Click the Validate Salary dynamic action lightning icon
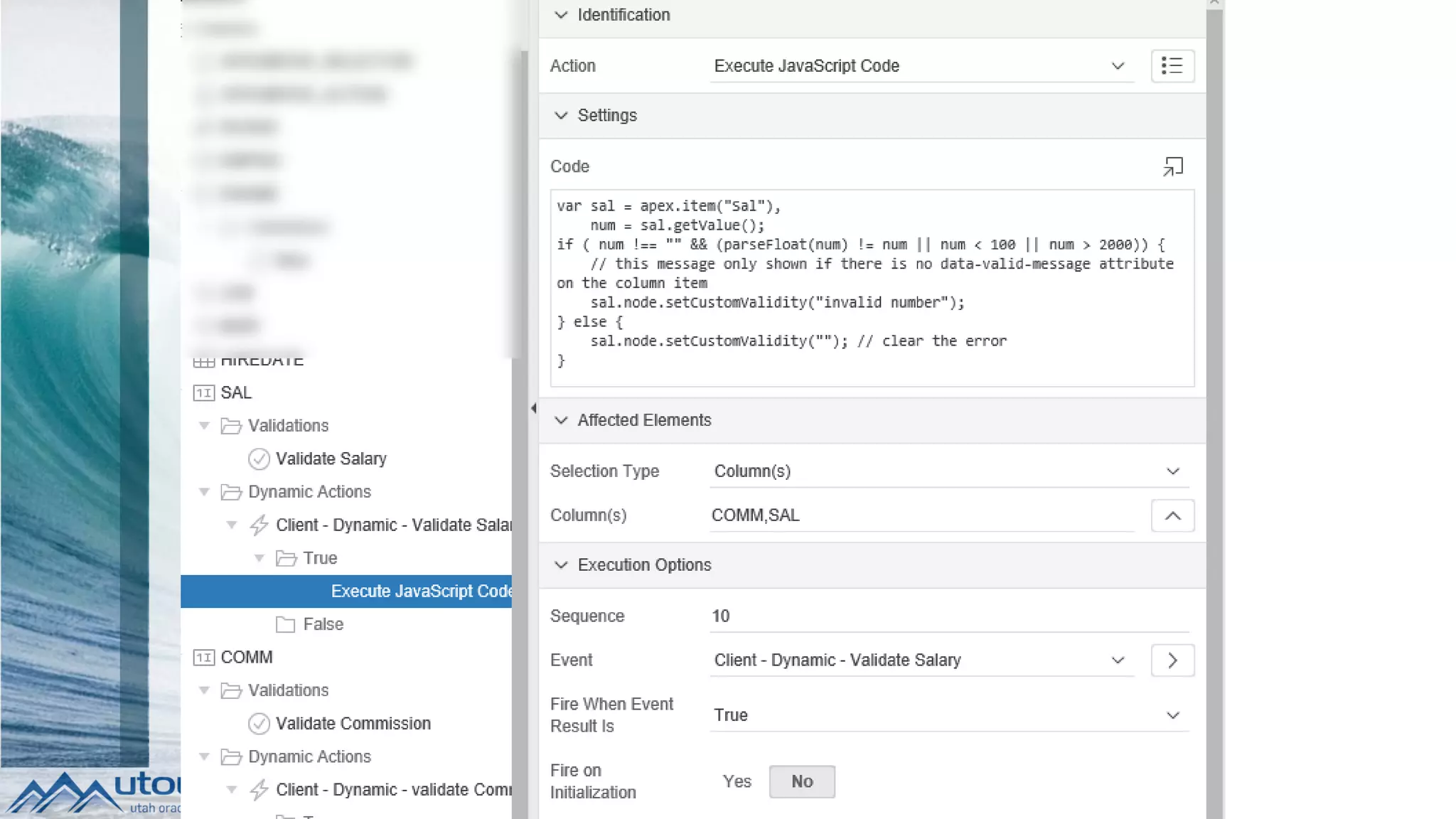 (259, 525)
